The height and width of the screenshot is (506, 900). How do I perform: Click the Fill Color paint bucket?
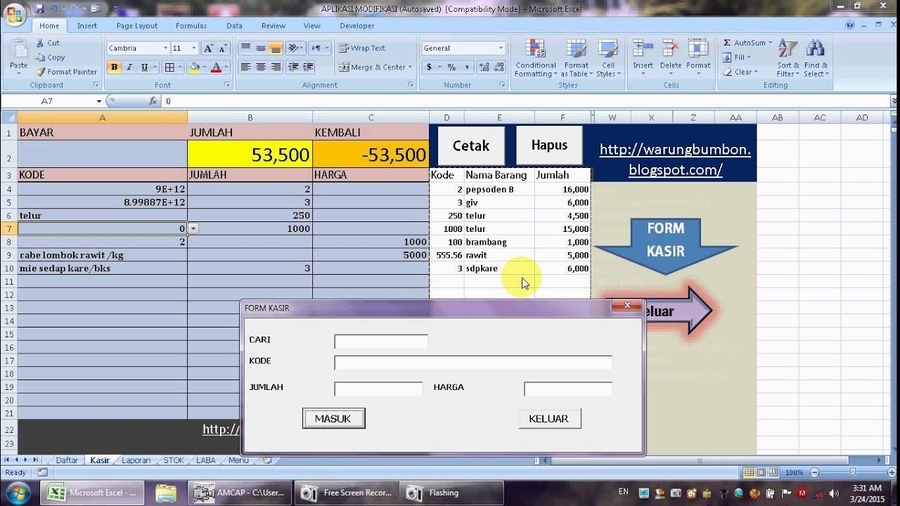[x=194, y=67]
